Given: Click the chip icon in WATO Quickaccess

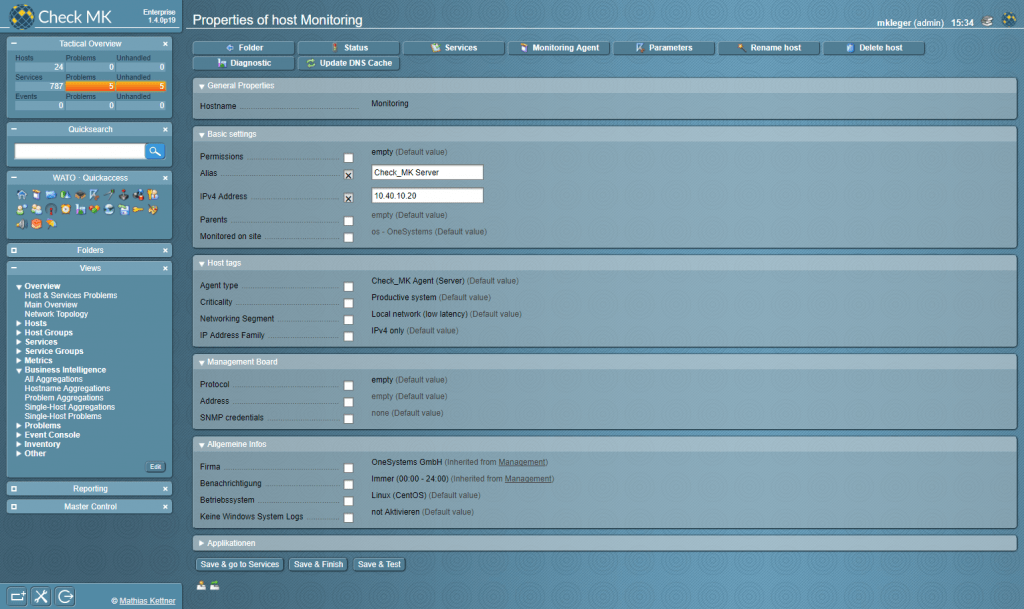Looking at the screenshot, I should click(x=80, y=195).
